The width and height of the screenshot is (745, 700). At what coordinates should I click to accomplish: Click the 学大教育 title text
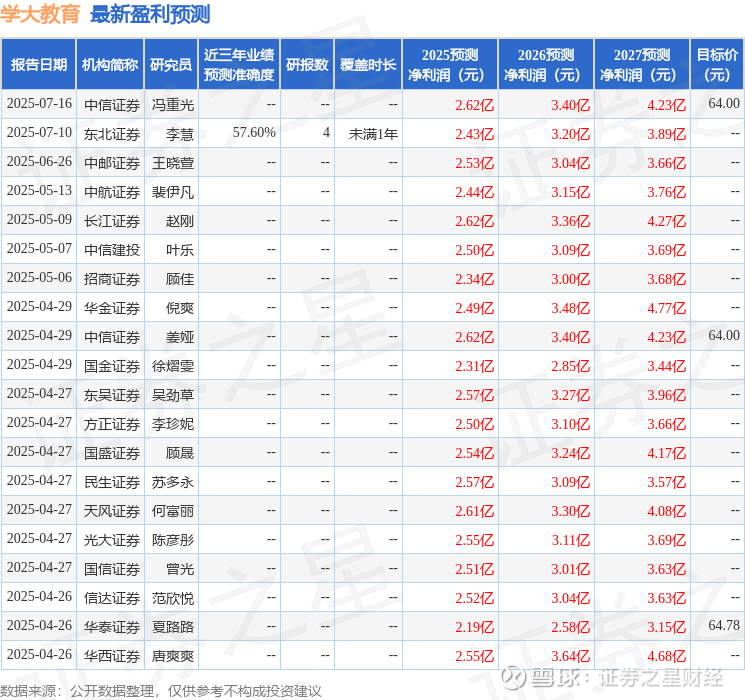40,14
